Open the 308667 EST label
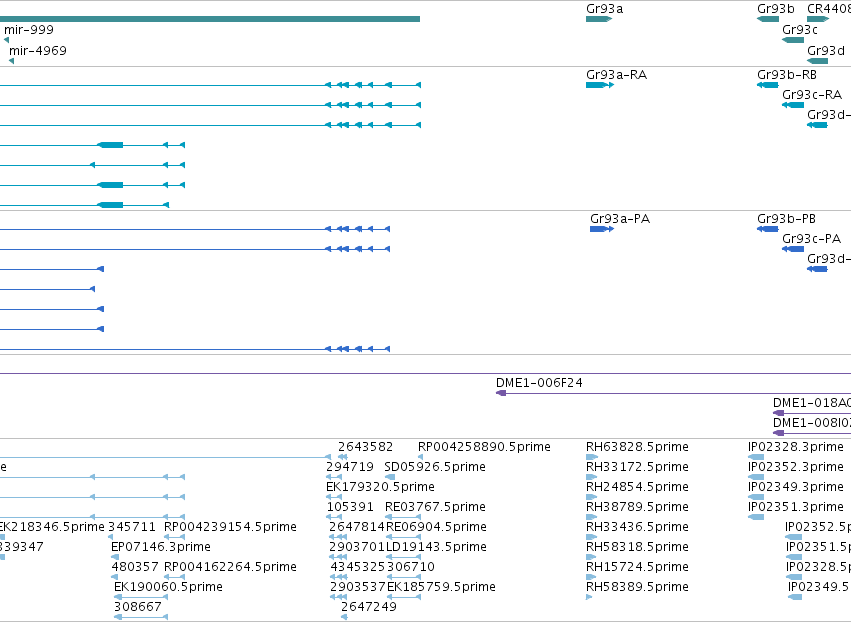Image resolution: width=851 pixels, height=622 pixels. click(x=138, y=607)
